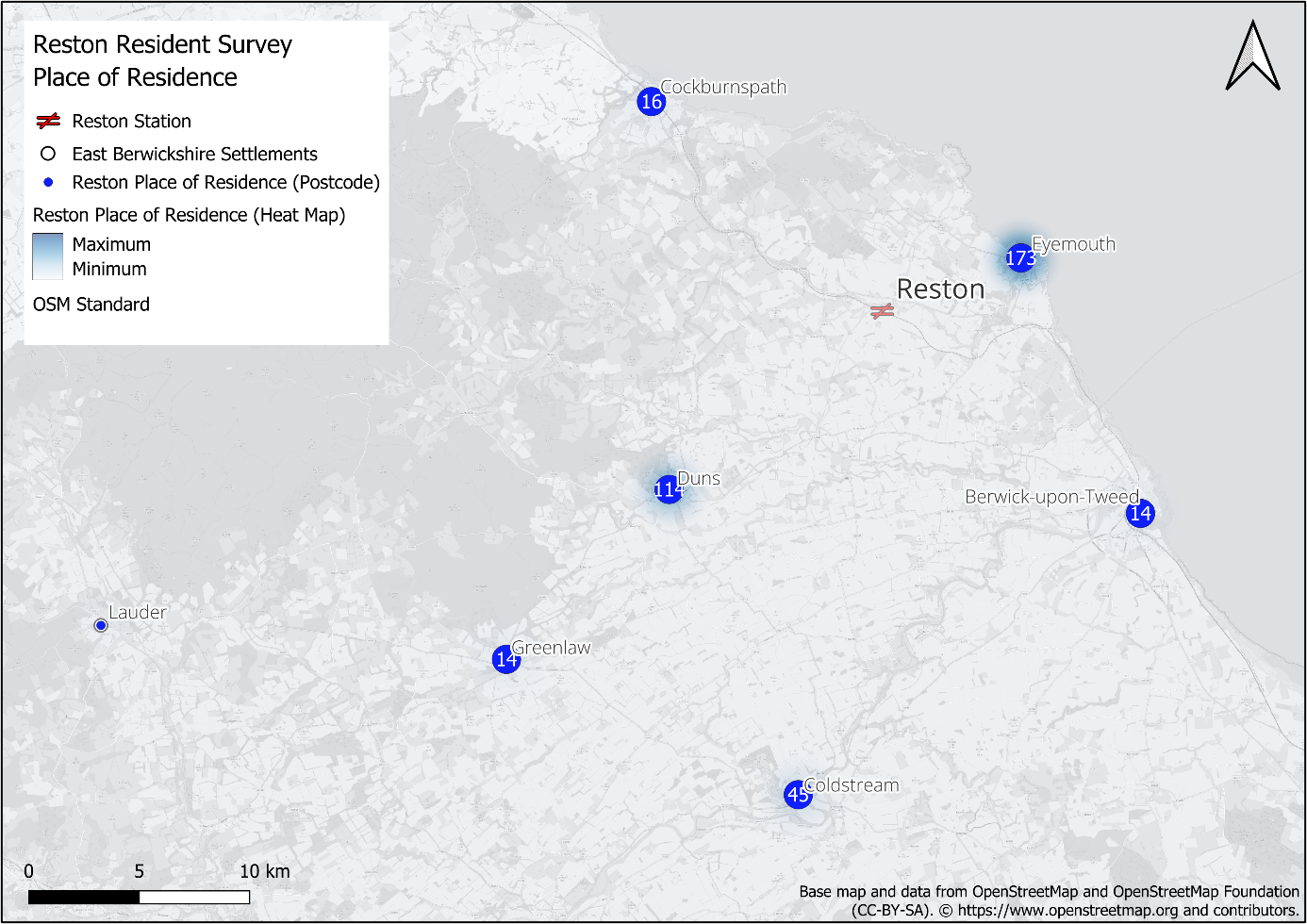This screenshot has width=1307, height=924.
Task: Select the Cockburnspath marker 16
Action: [x=652, y=101]
